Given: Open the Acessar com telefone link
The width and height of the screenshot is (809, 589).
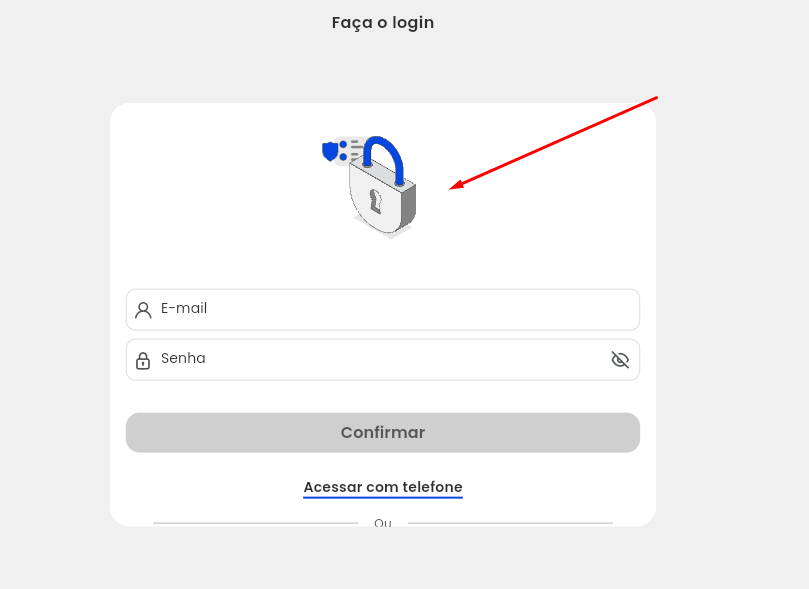Looking at the screenshot, I should pyautogui.click(x=383, y=487).
